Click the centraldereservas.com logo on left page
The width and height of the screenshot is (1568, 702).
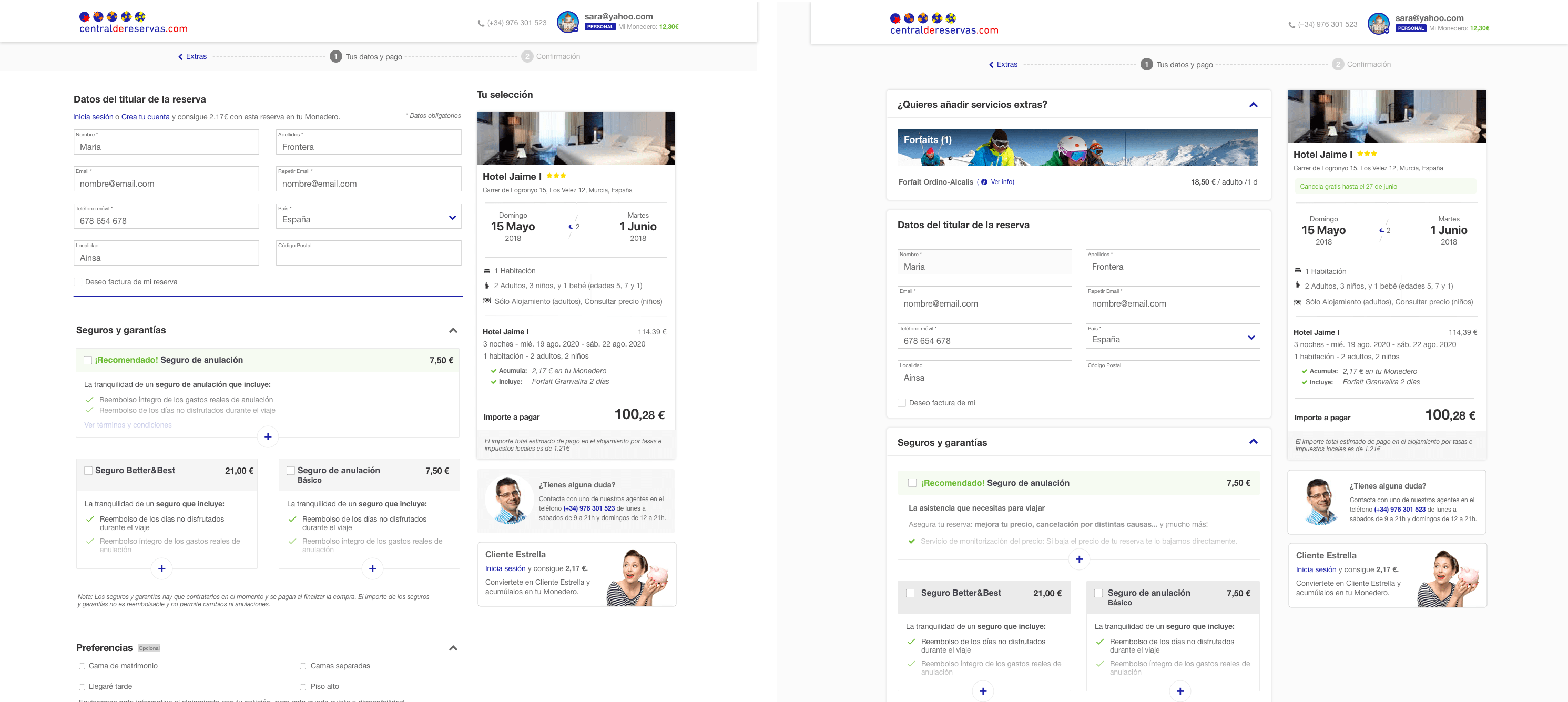(x=134, y=23)
